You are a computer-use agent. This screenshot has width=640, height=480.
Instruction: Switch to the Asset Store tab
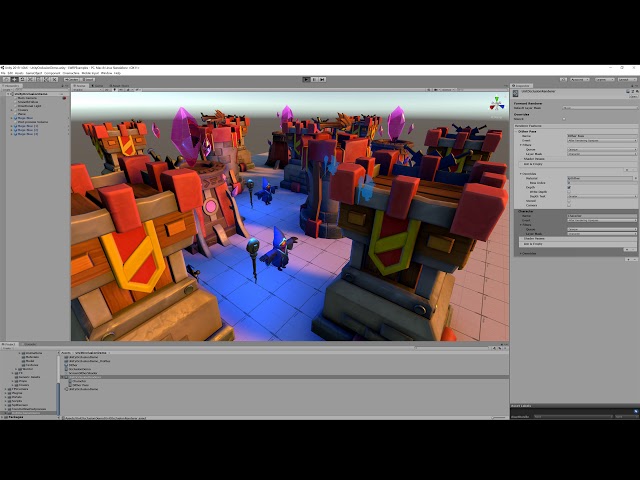[x=120, y=86]
